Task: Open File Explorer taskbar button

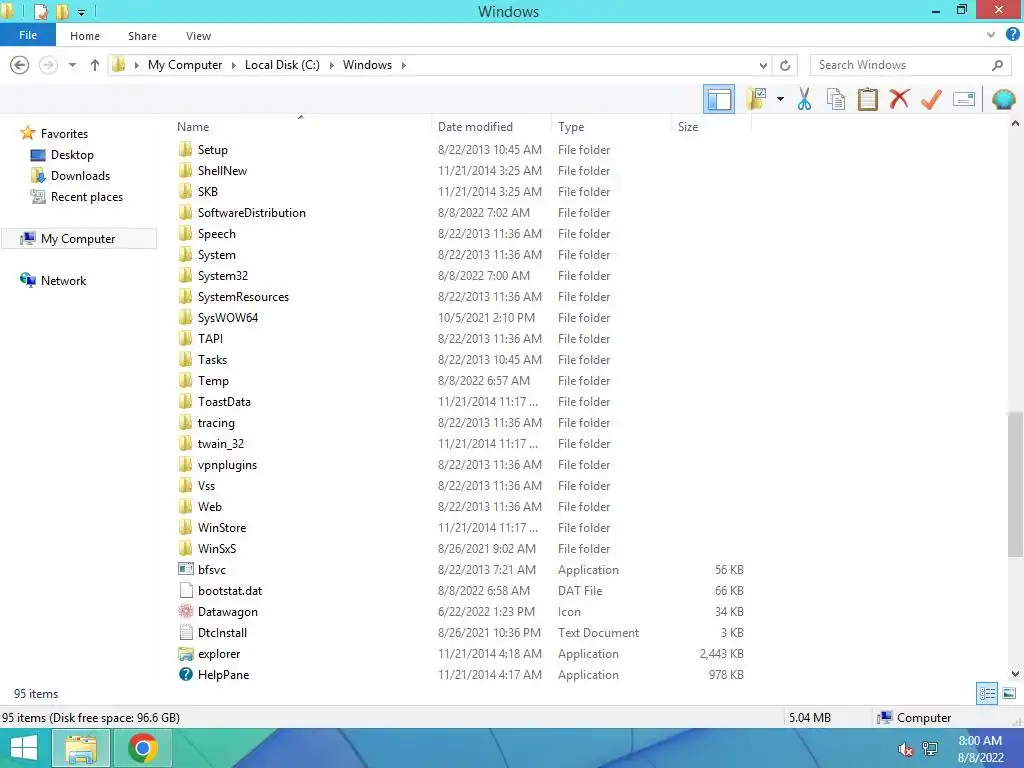Action: 80,748
